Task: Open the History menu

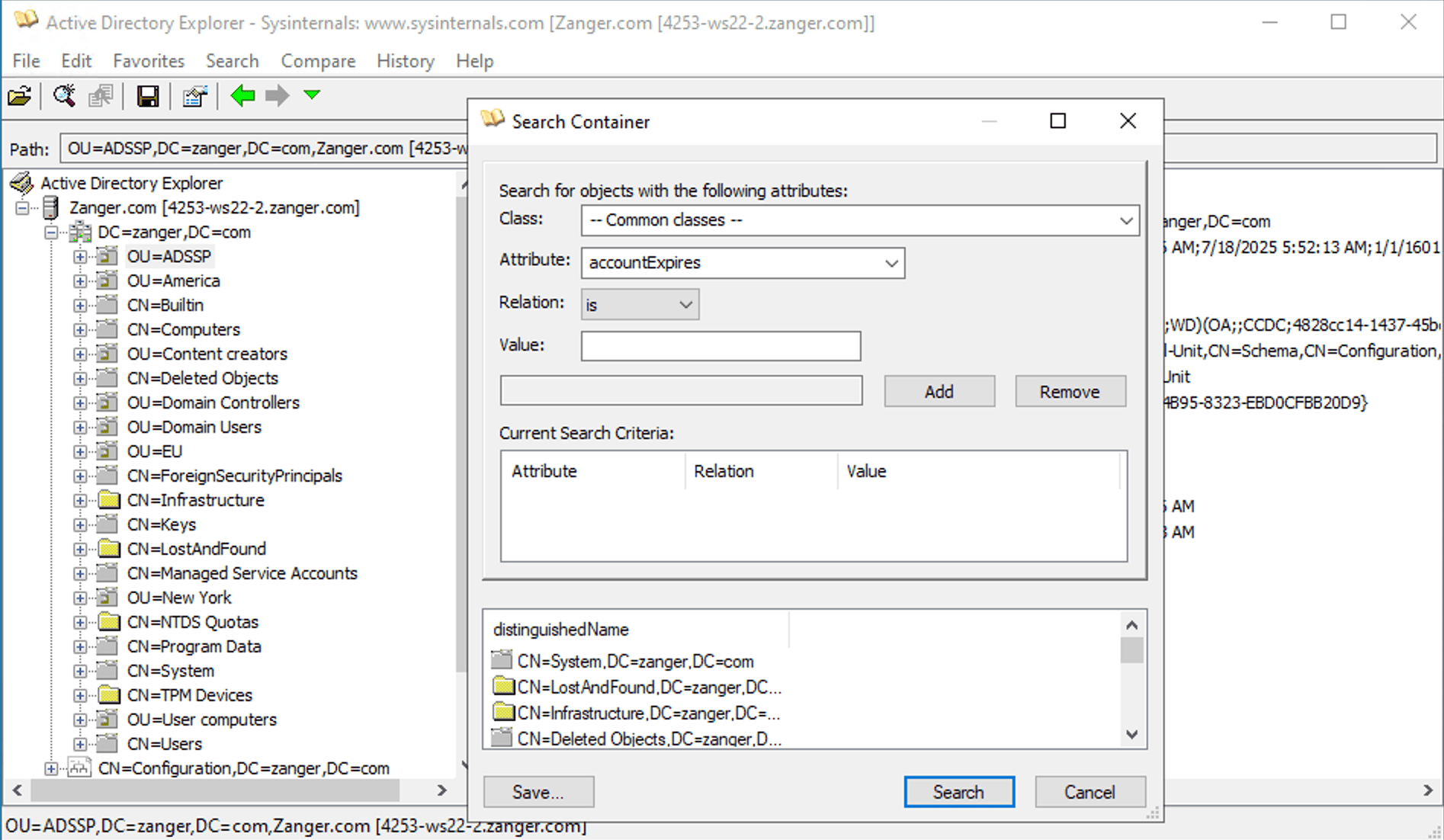Action: pos(405,61)
